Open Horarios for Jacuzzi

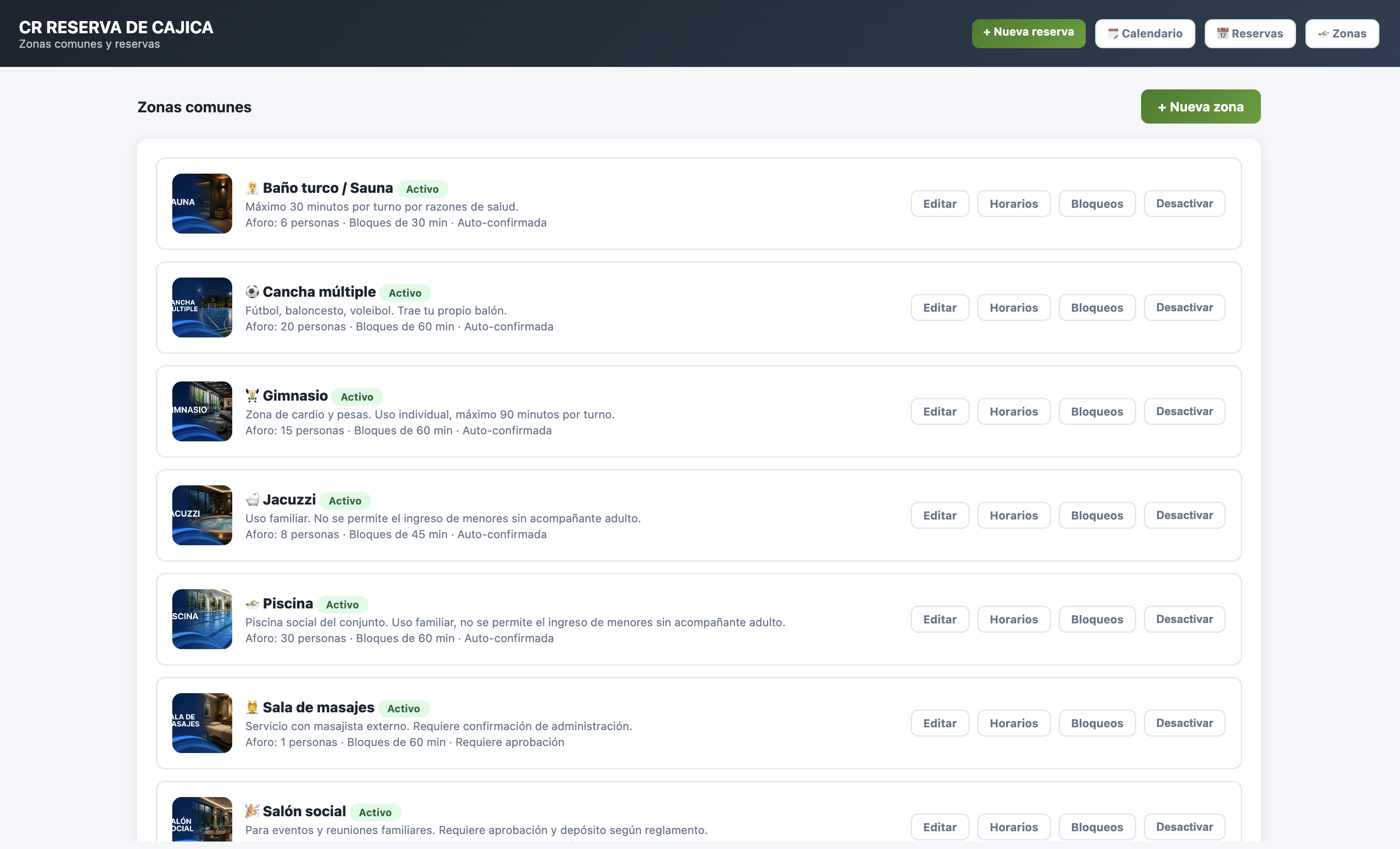pos(1014,515)
